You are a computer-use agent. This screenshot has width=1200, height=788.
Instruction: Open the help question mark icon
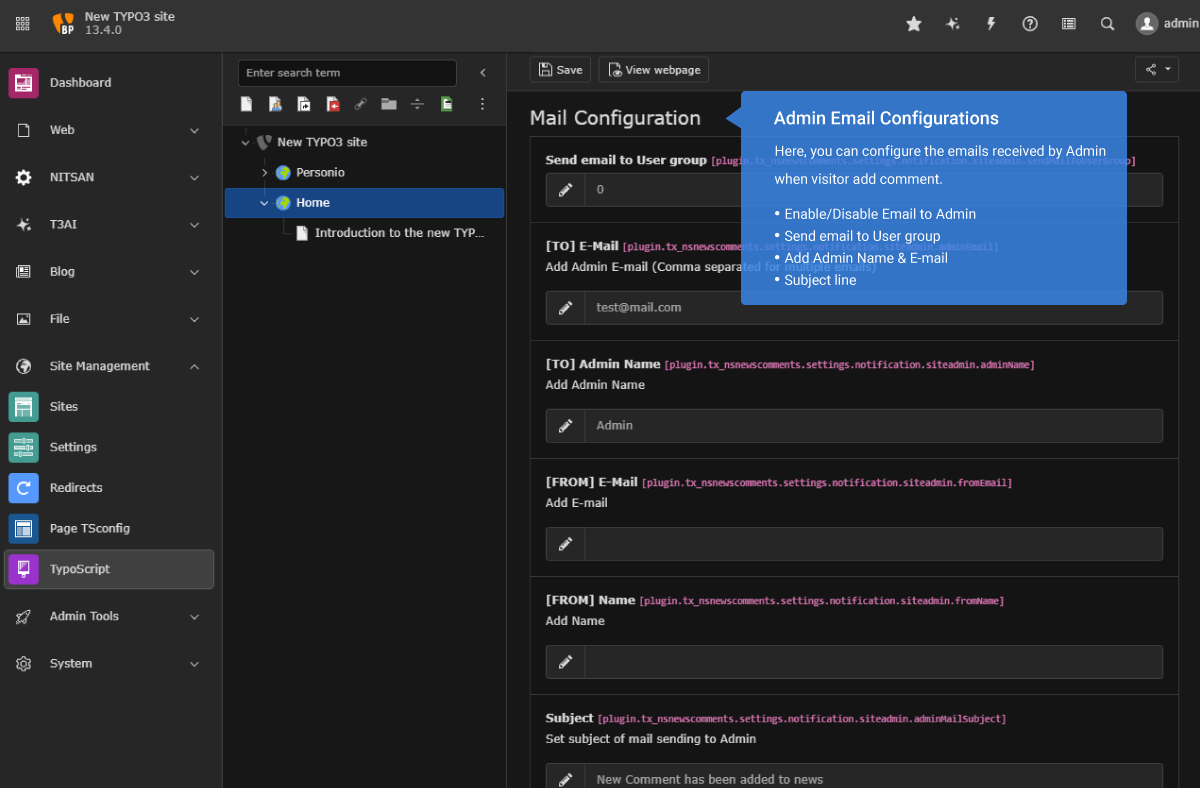point(1030,24)
